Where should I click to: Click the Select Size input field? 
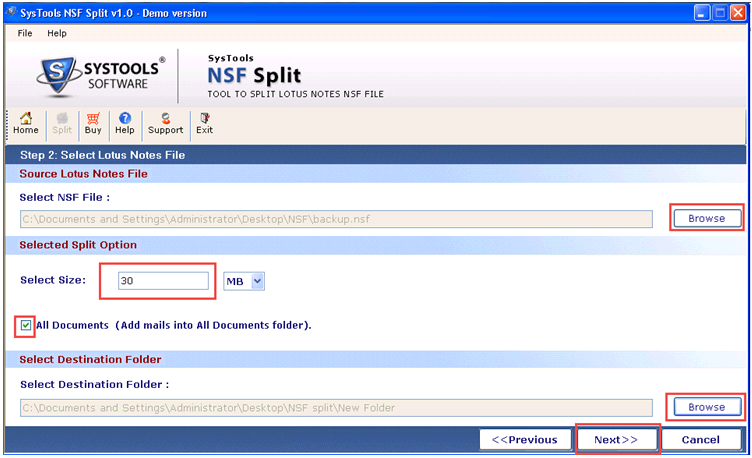(x=163, y=281)
